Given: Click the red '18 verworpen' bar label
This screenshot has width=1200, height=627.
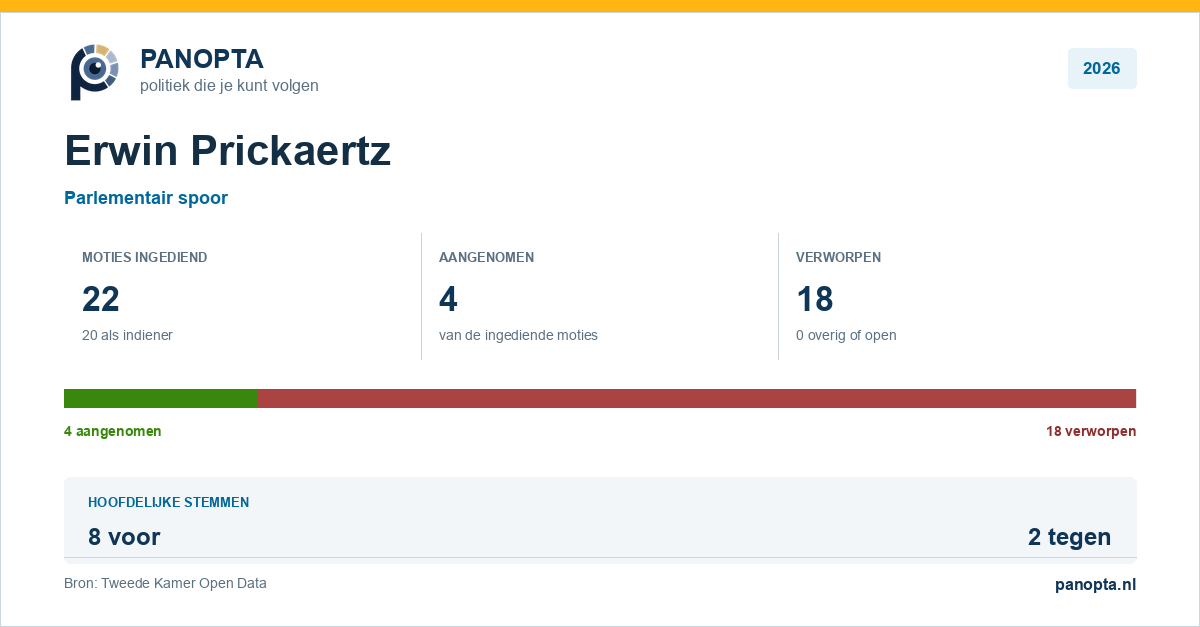Looking at the screenshot, I should [x=1091, y=431].
